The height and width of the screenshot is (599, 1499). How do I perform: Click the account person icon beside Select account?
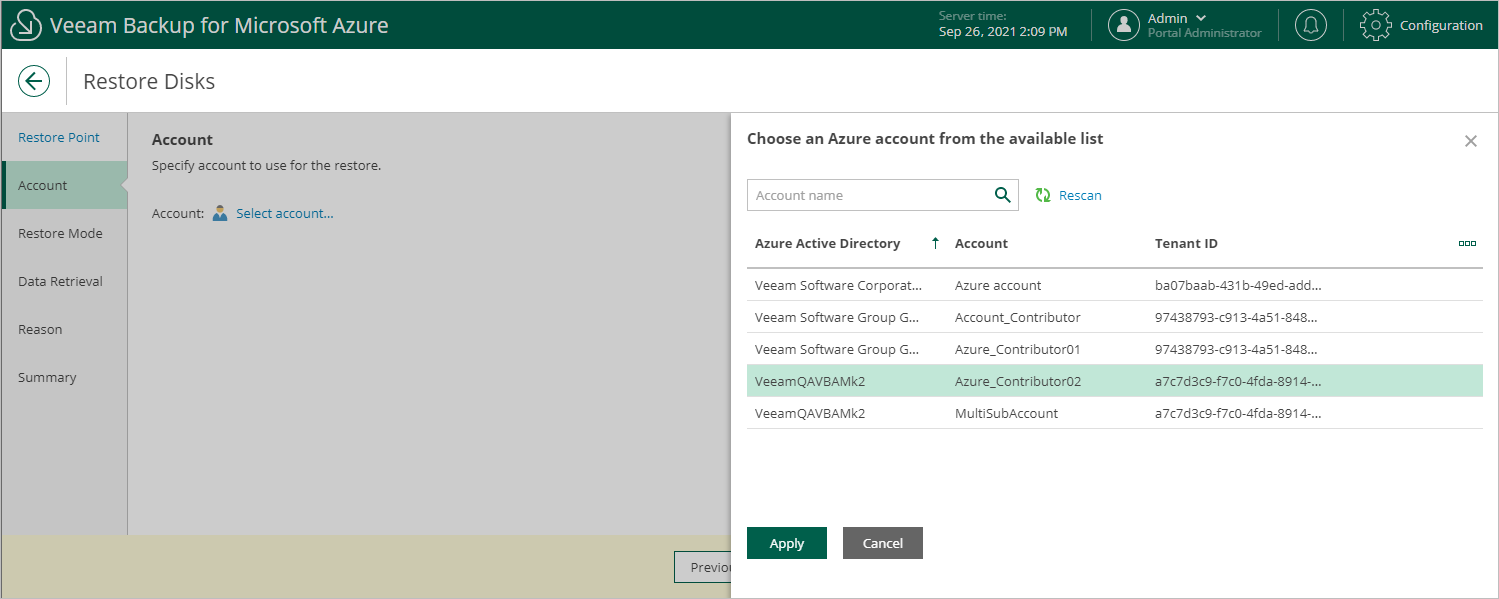(x=220, y=213)
